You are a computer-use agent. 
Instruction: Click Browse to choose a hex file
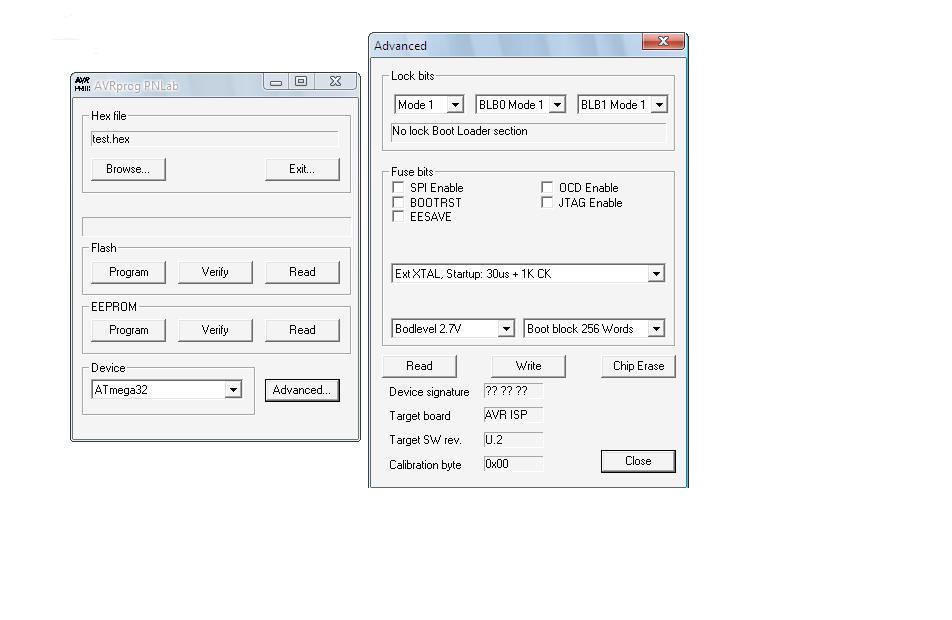pyautogui.click(x=128, y=169)
